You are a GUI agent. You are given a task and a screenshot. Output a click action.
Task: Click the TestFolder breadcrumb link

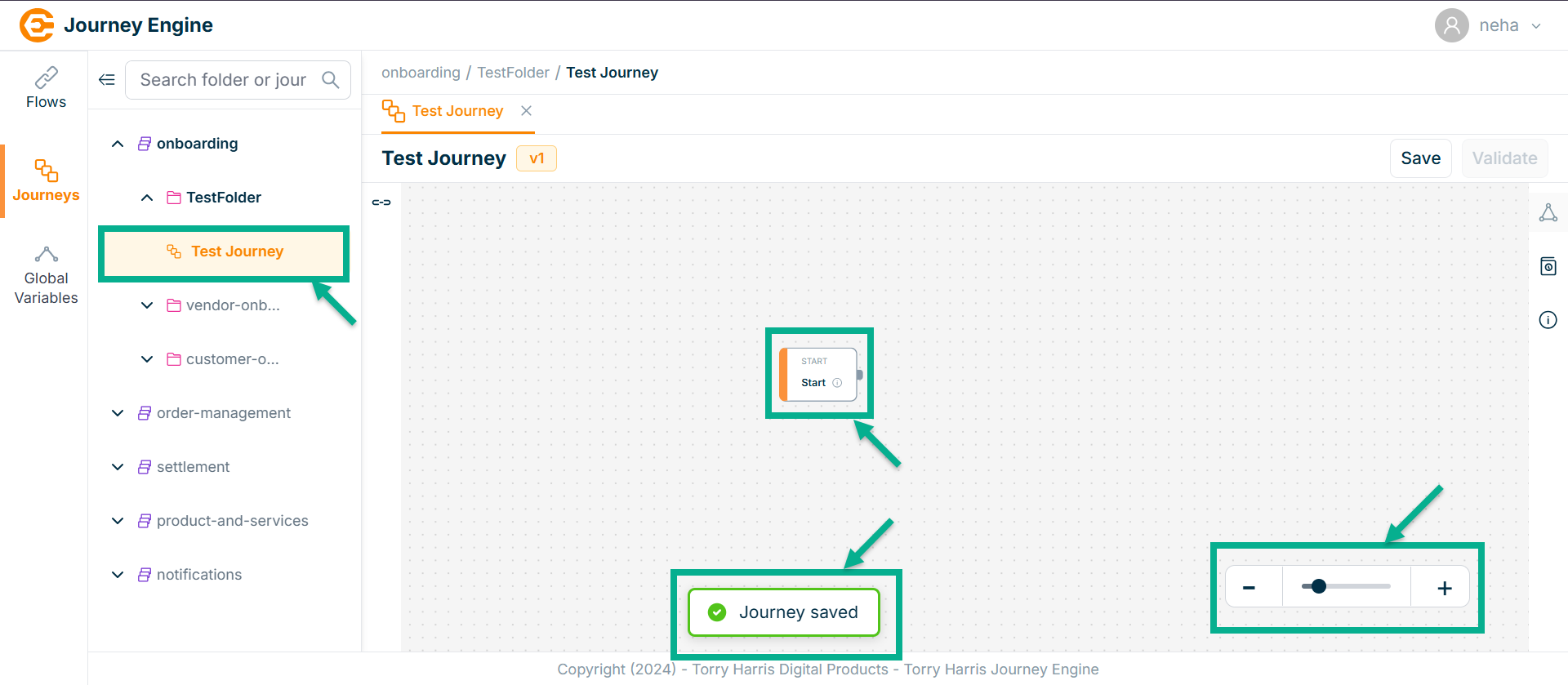point(513,73)
